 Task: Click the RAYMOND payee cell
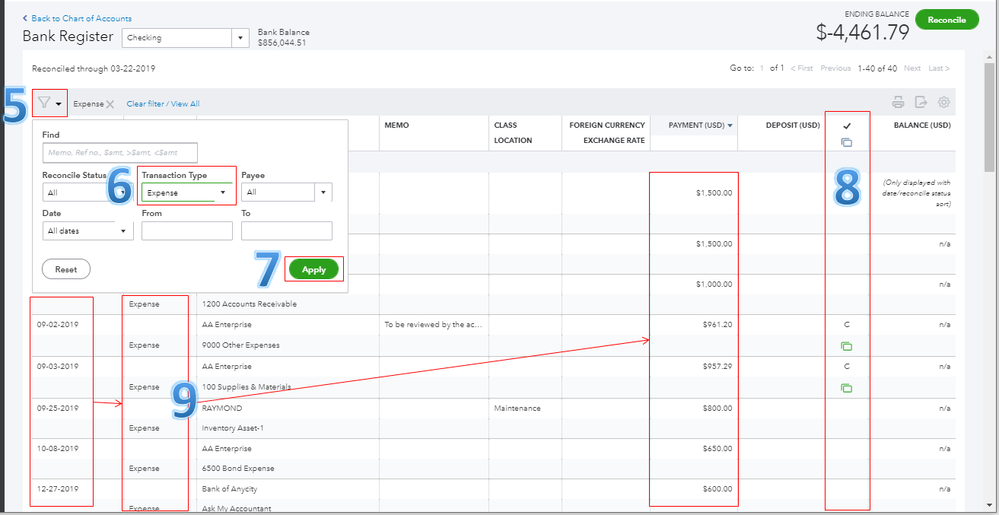coord(222,408)
